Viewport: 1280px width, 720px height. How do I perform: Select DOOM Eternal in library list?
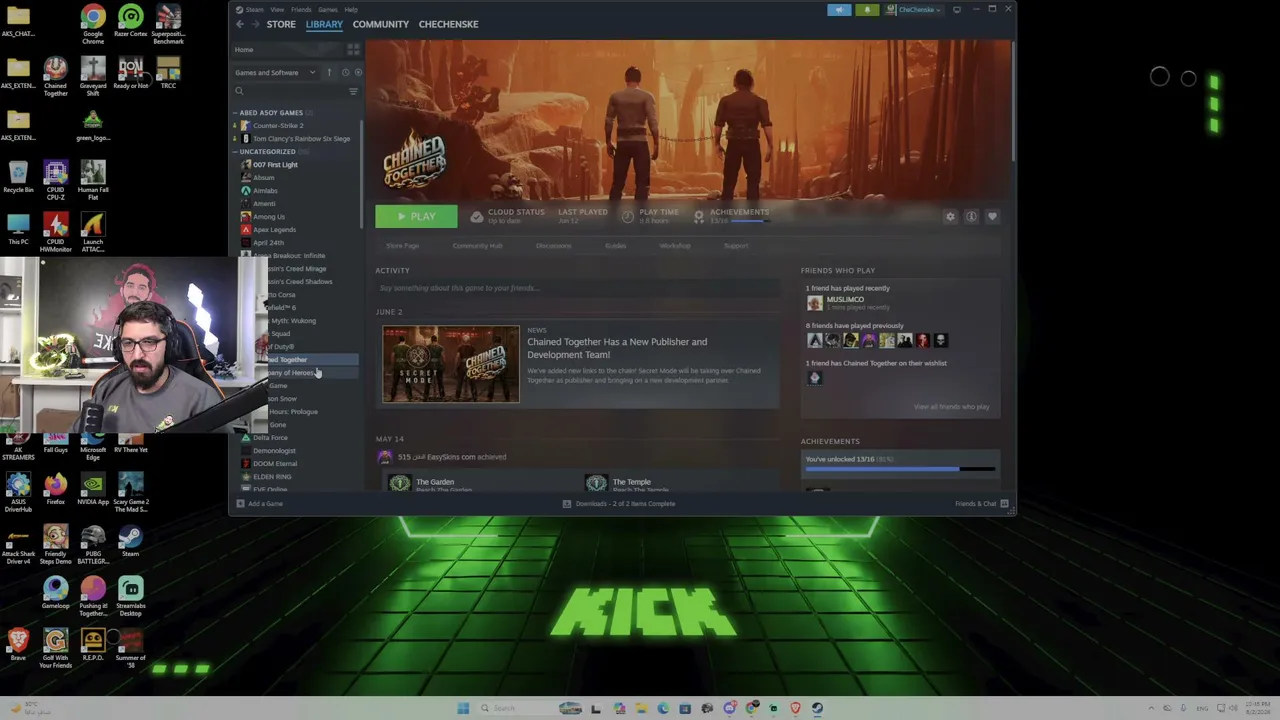(x=268, y=464)
